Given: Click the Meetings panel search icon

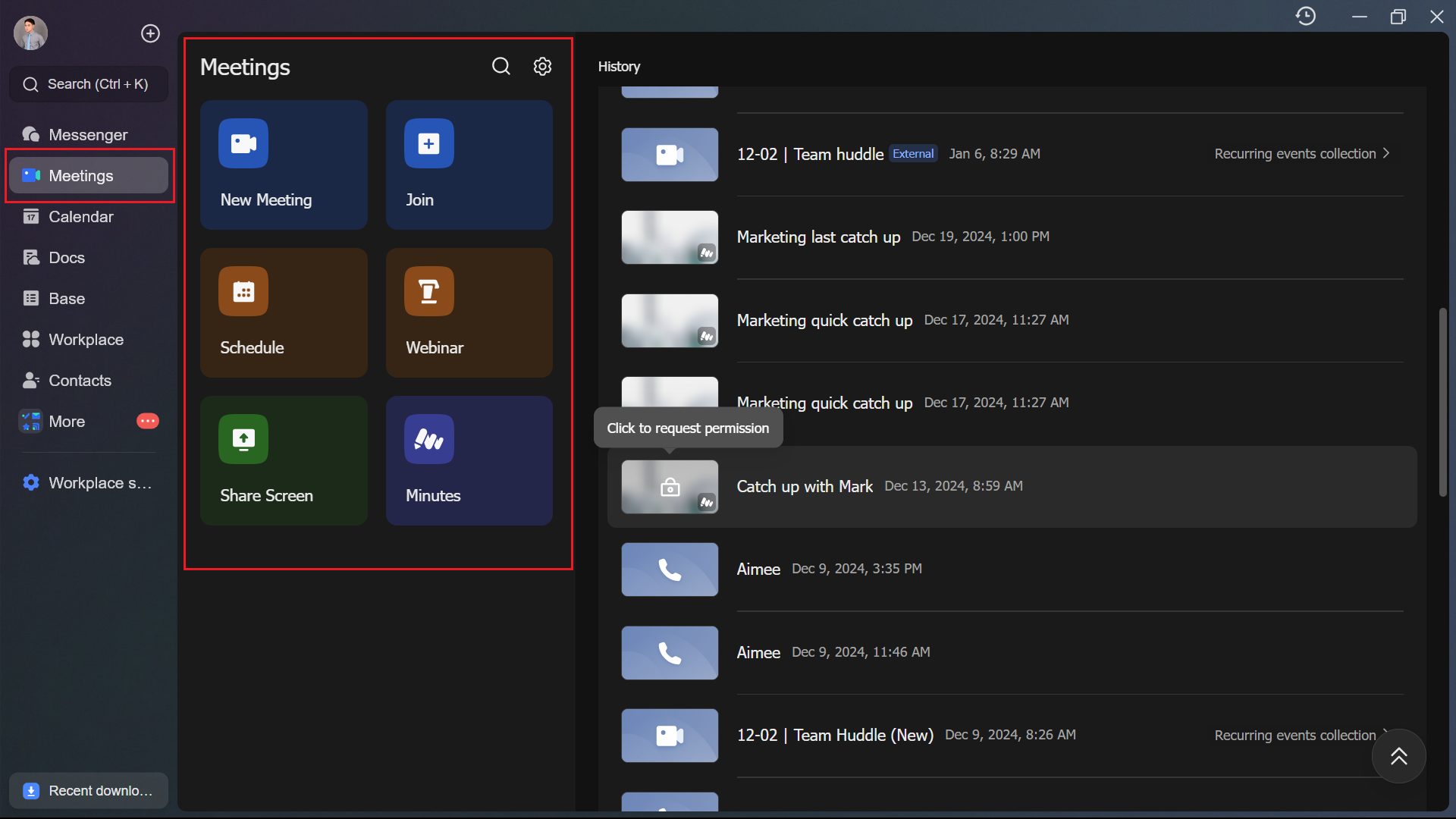Looking at the screenshot, I should pyautogui.click(x=501, y=67).
